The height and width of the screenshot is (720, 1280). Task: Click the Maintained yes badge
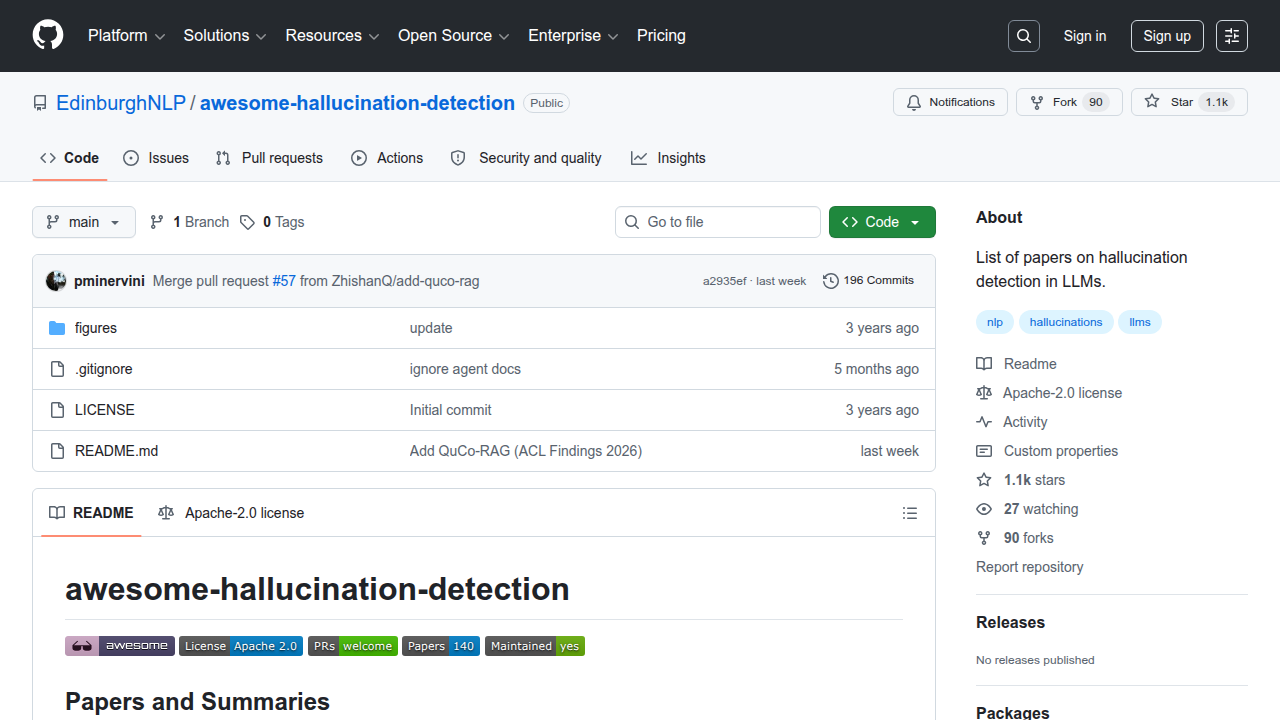pyautogui.click(x=535, y=646)
